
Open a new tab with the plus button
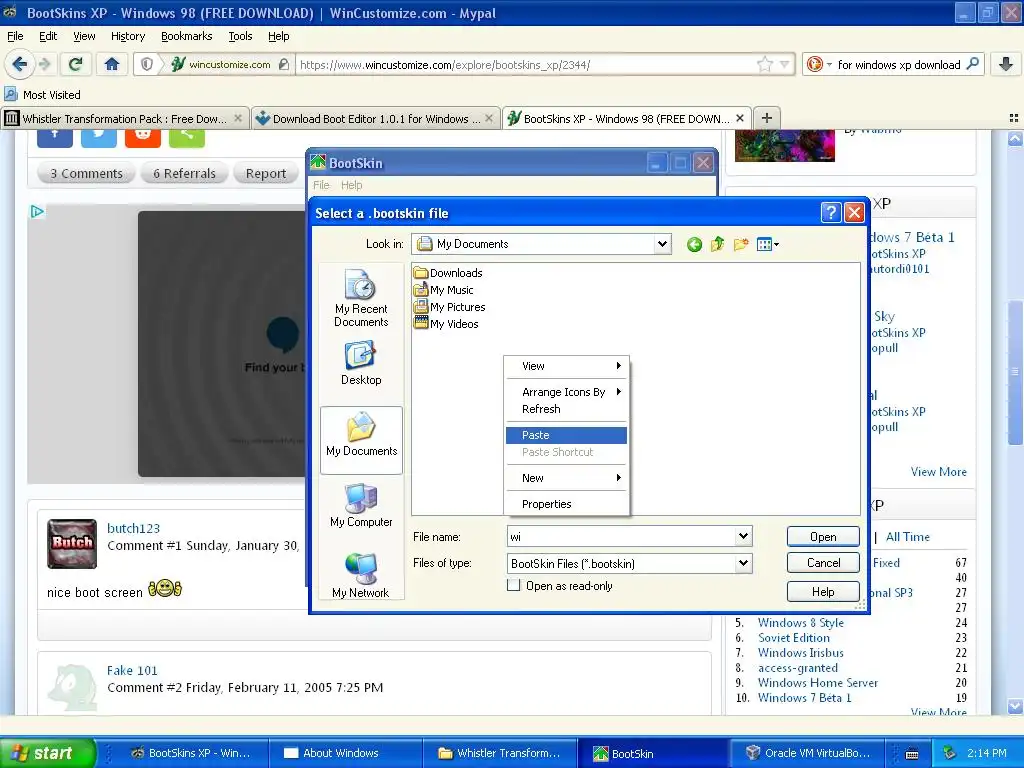point(767,118)
